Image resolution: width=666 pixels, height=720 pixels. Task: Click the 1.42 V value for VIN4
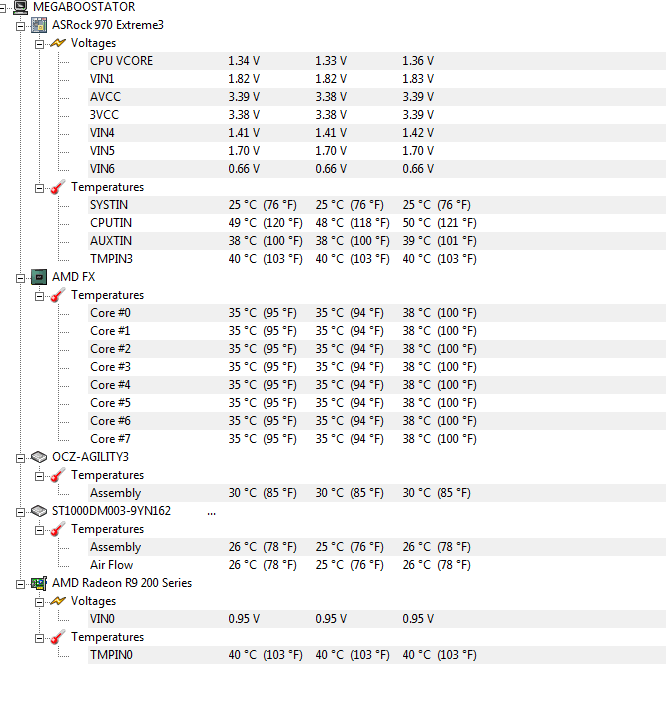[x=418, y=133]
